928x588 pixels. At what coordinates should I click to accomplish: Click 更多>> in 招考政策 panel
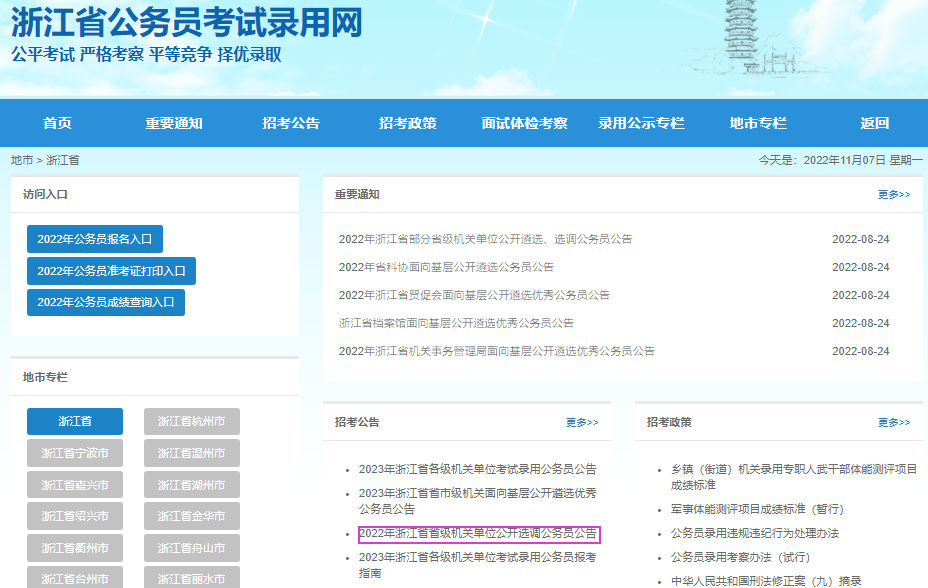pos(894,422)
